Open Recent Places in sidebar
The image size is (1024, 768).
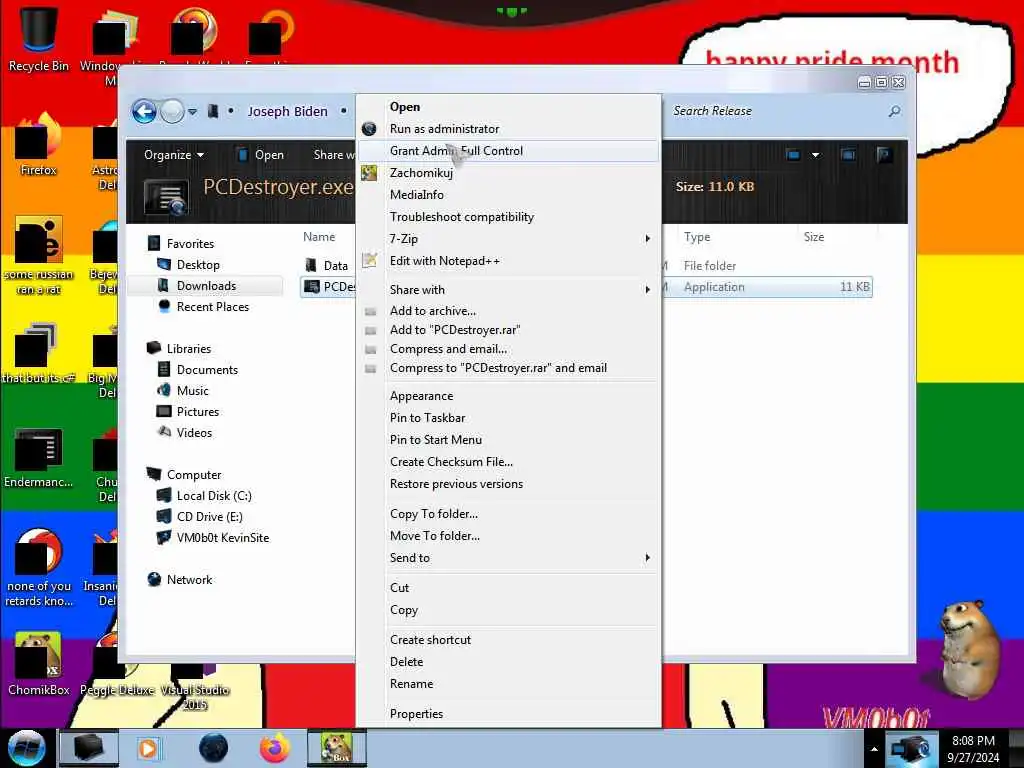tap(212, 307)
